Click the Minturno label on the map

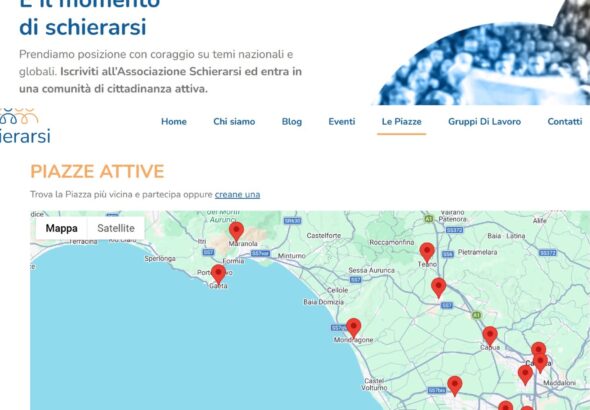pos(292,256)
